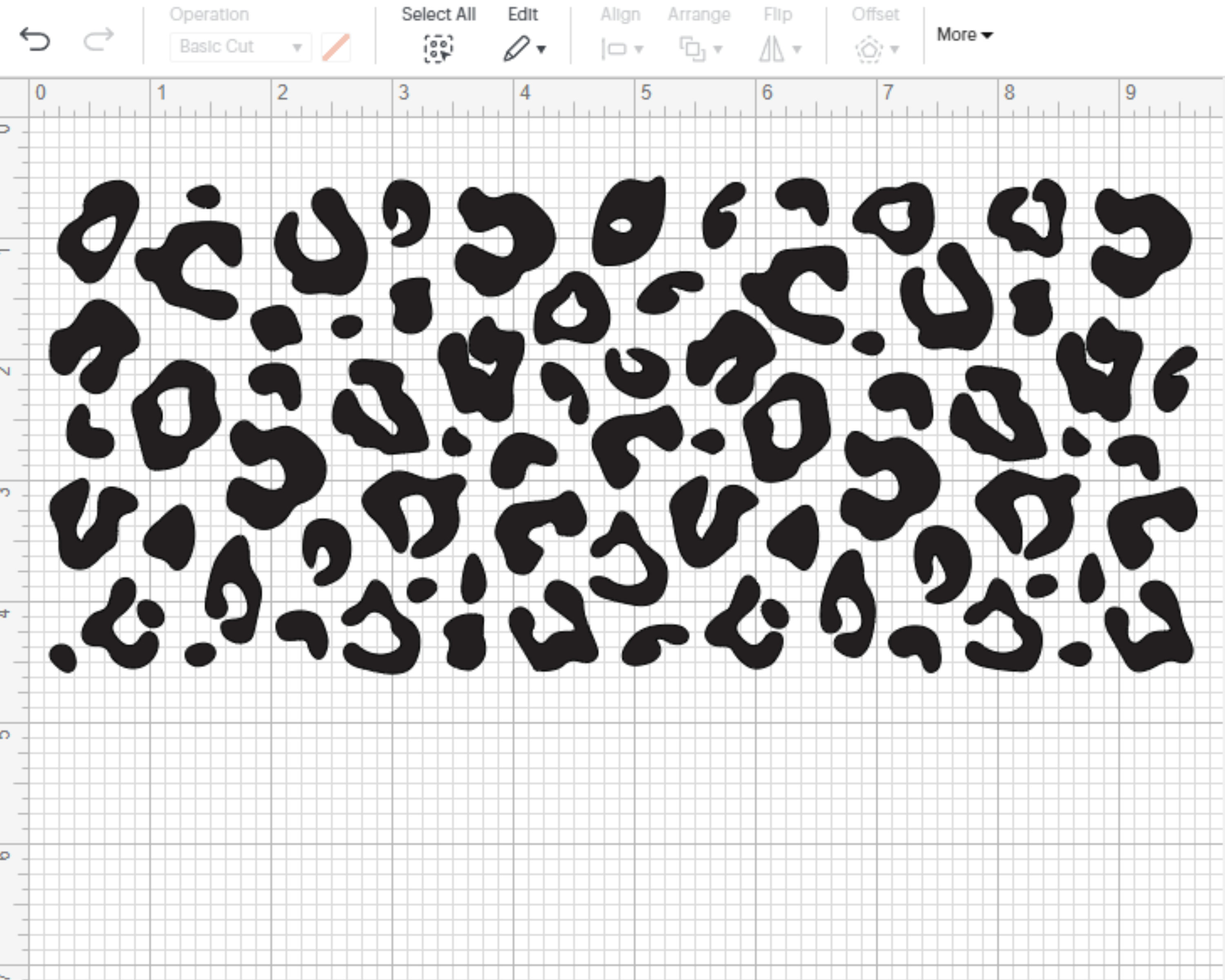This screenshot has height=980, width=1225.
Task: Click the Edit pencil icon
Action: [516, 49]
